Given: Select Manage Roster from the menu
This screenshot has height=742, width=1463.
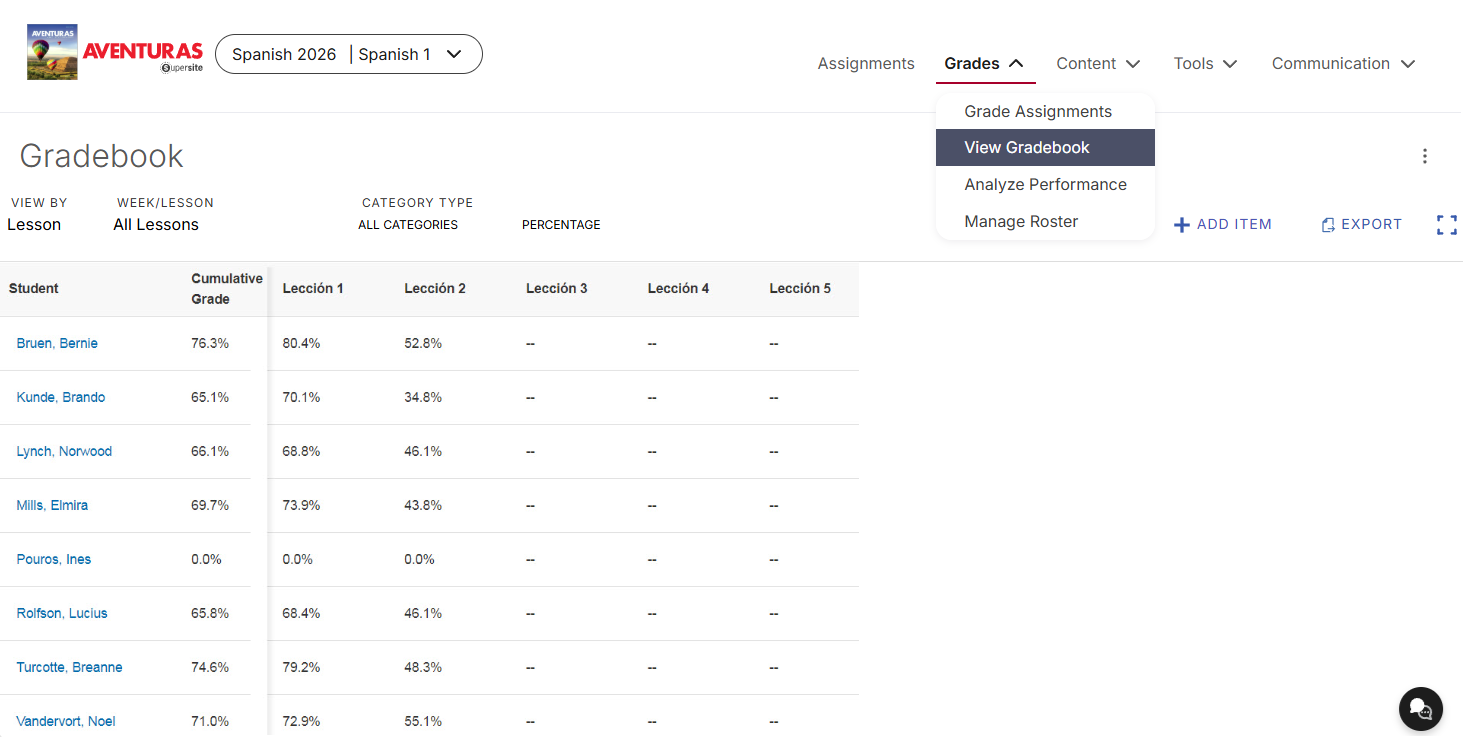Looking at the screenshot, I should click(x=1045, y=221).
